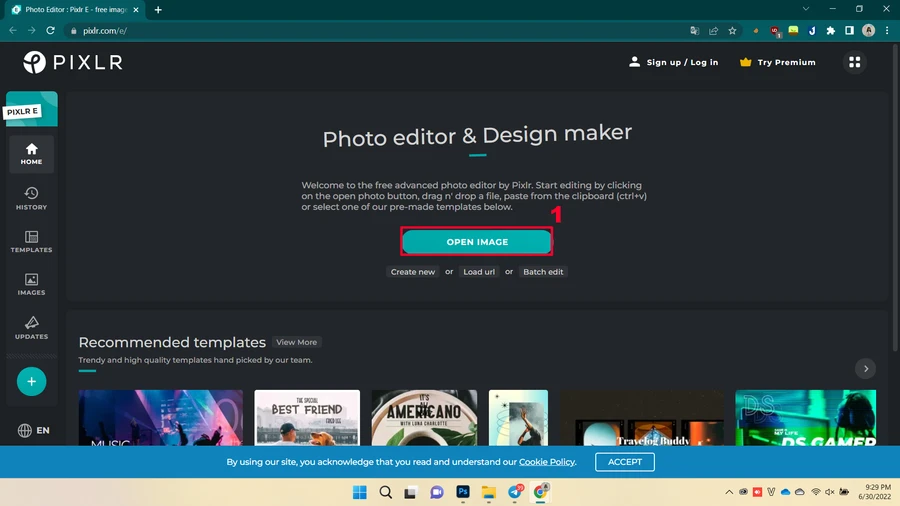900x506 pixels.
Task: Click Batch edit
Action: click(x=543, y=272)
